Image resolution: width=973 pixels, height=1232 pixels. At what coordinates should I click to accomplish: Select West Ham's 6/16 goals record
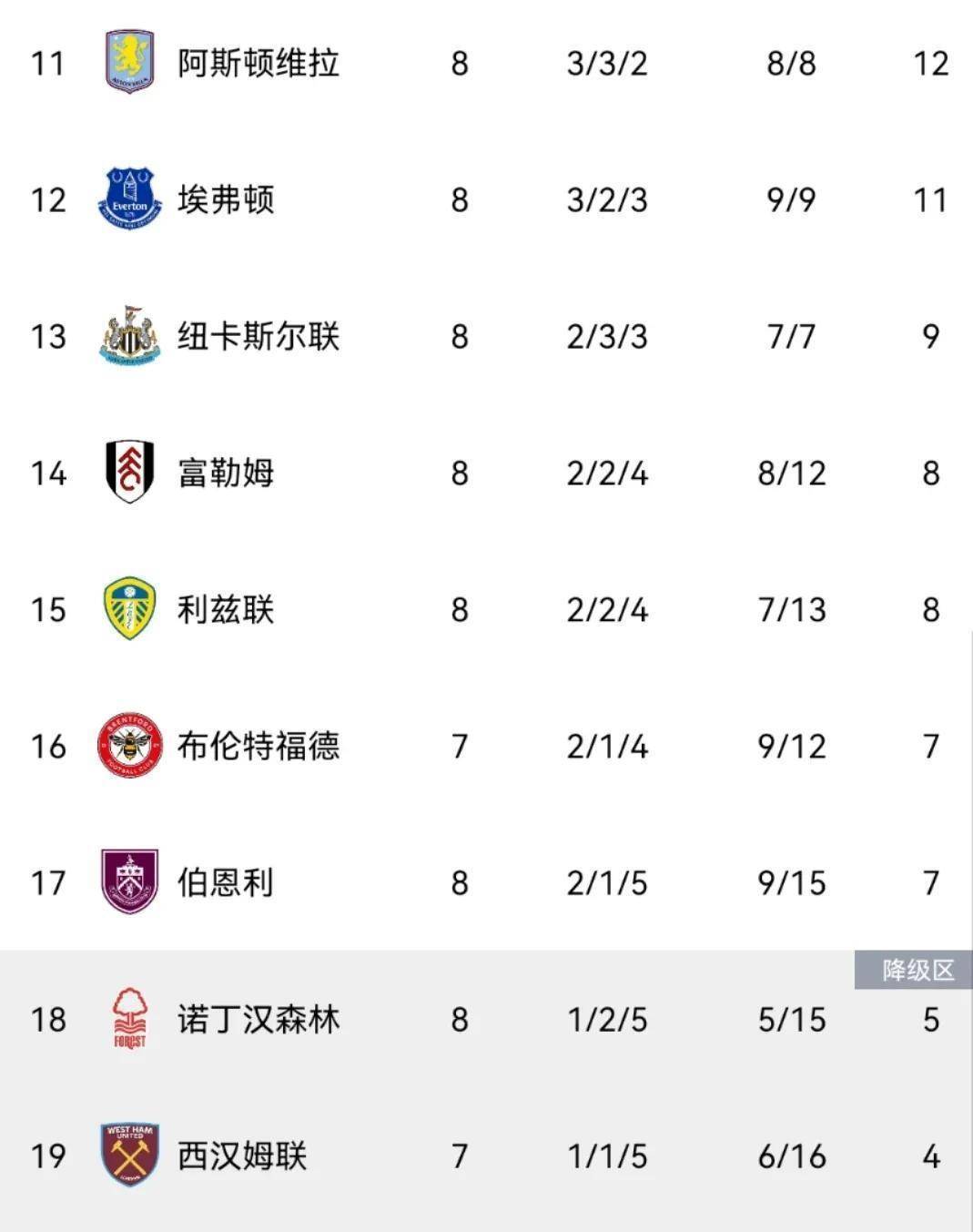click(792, 1156)
